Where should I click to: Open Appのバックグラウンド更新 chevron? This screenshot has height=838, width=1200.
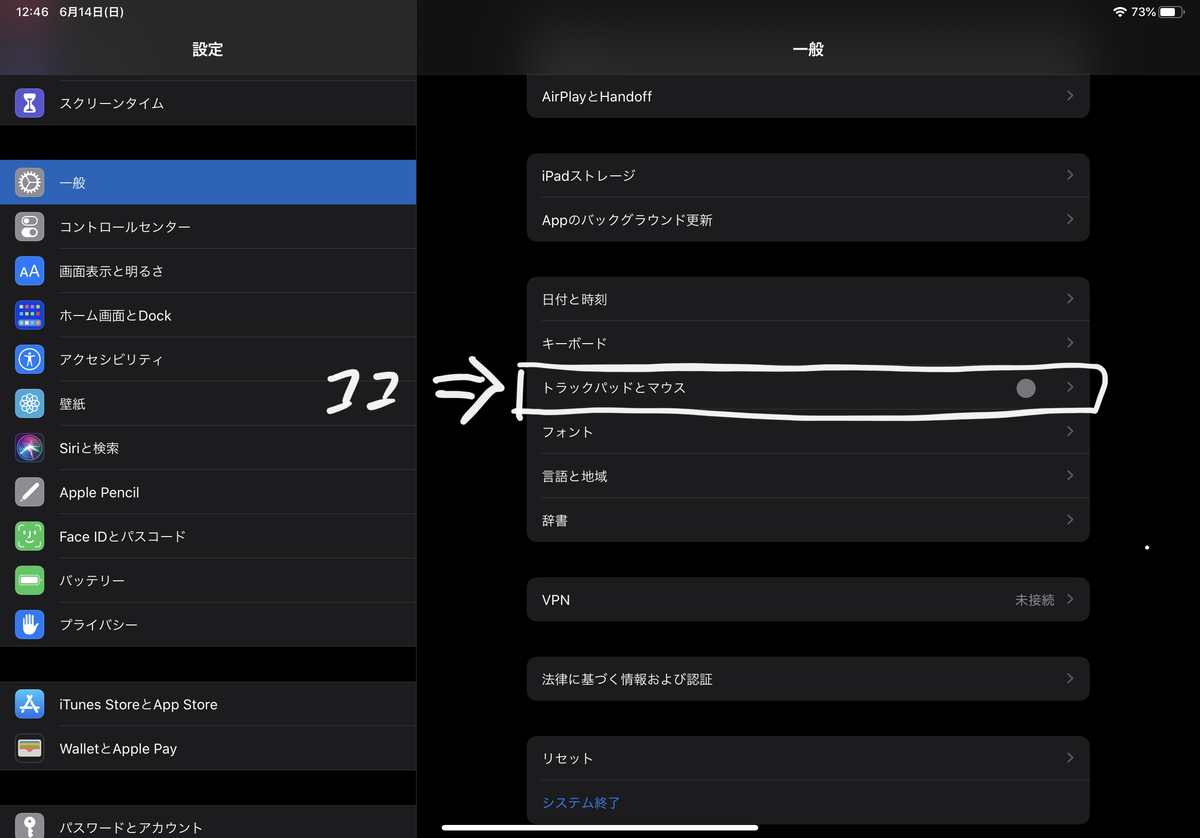pyautogui.click(x=1070, y=219)
